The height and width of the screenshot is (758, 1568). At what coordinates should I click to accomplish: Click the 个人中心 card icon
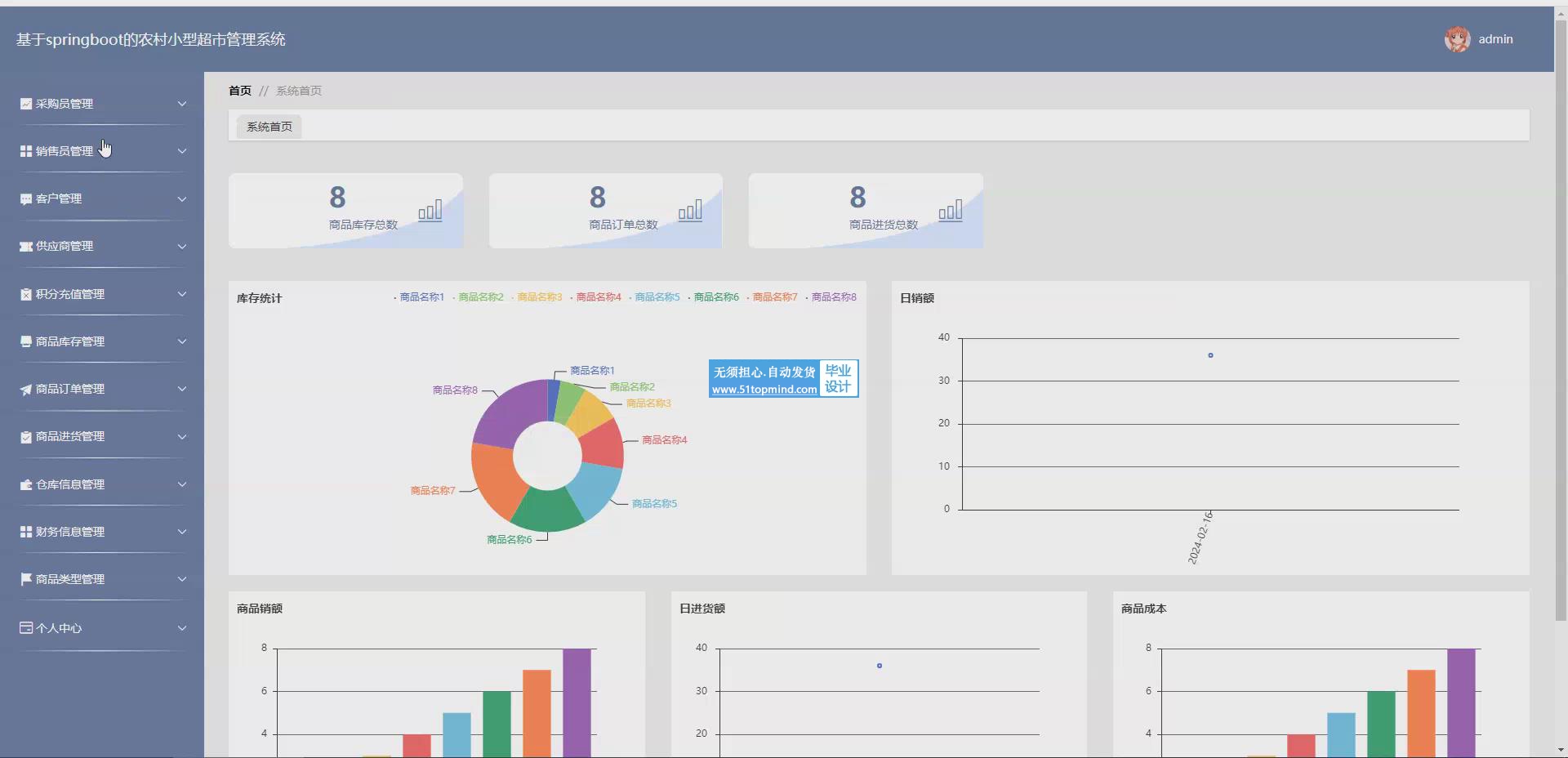(26, 628)
